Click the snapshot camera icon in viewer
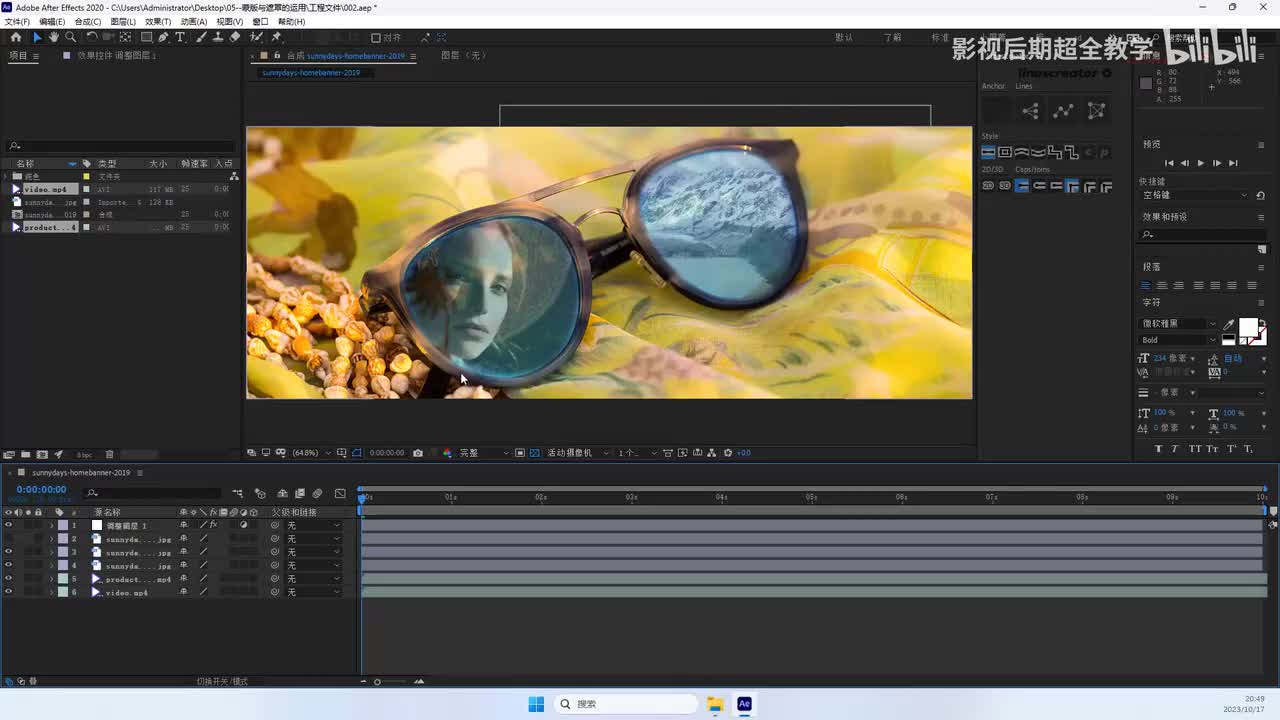This screenshot has width=1280, height=720. pos(418,453)
